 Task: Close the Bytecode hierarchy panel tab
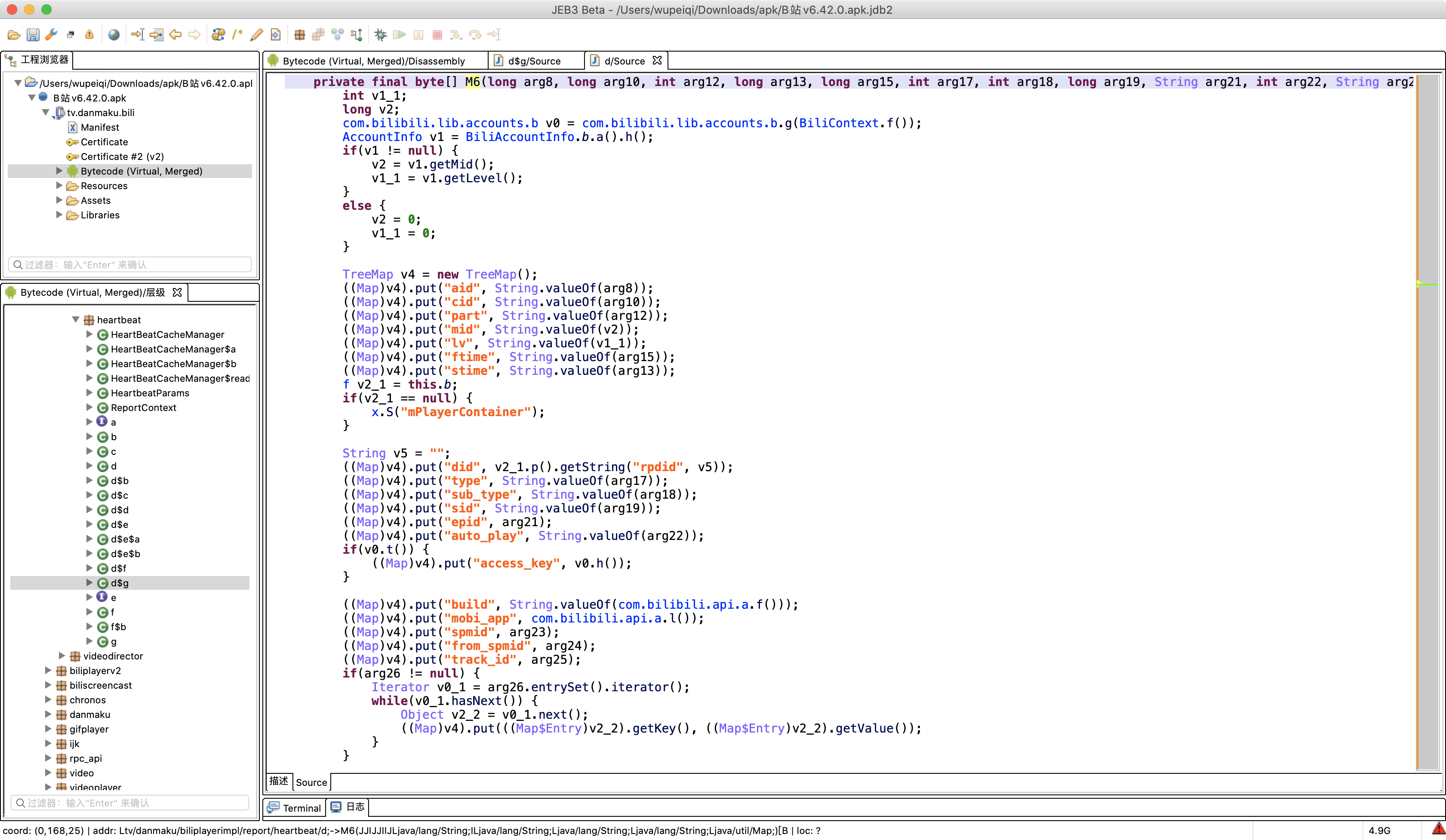(177, 292)
